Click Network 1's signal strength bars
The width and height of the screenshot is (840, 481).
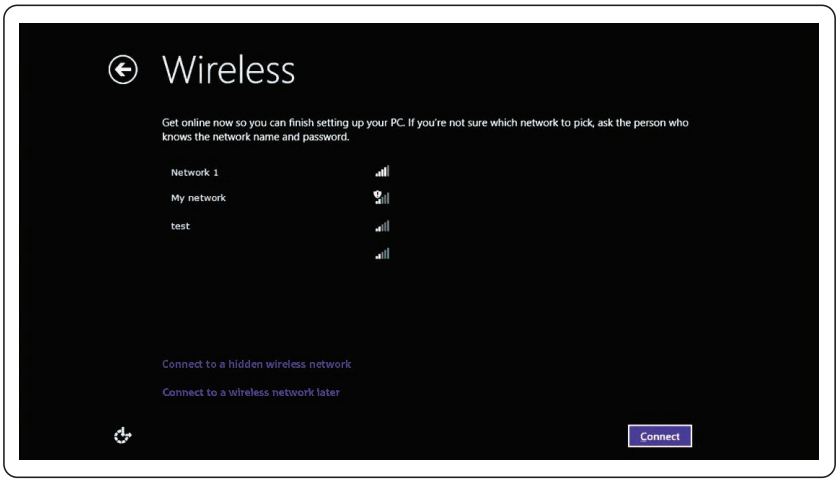(382, 172)
